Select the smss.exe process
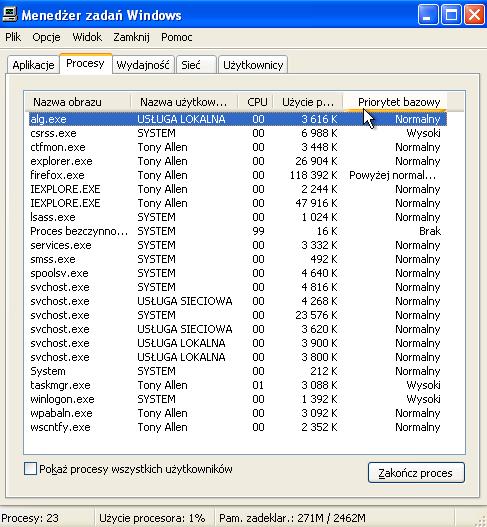The image size is (487, 527). pyautogui.click(x=238, y=259)
